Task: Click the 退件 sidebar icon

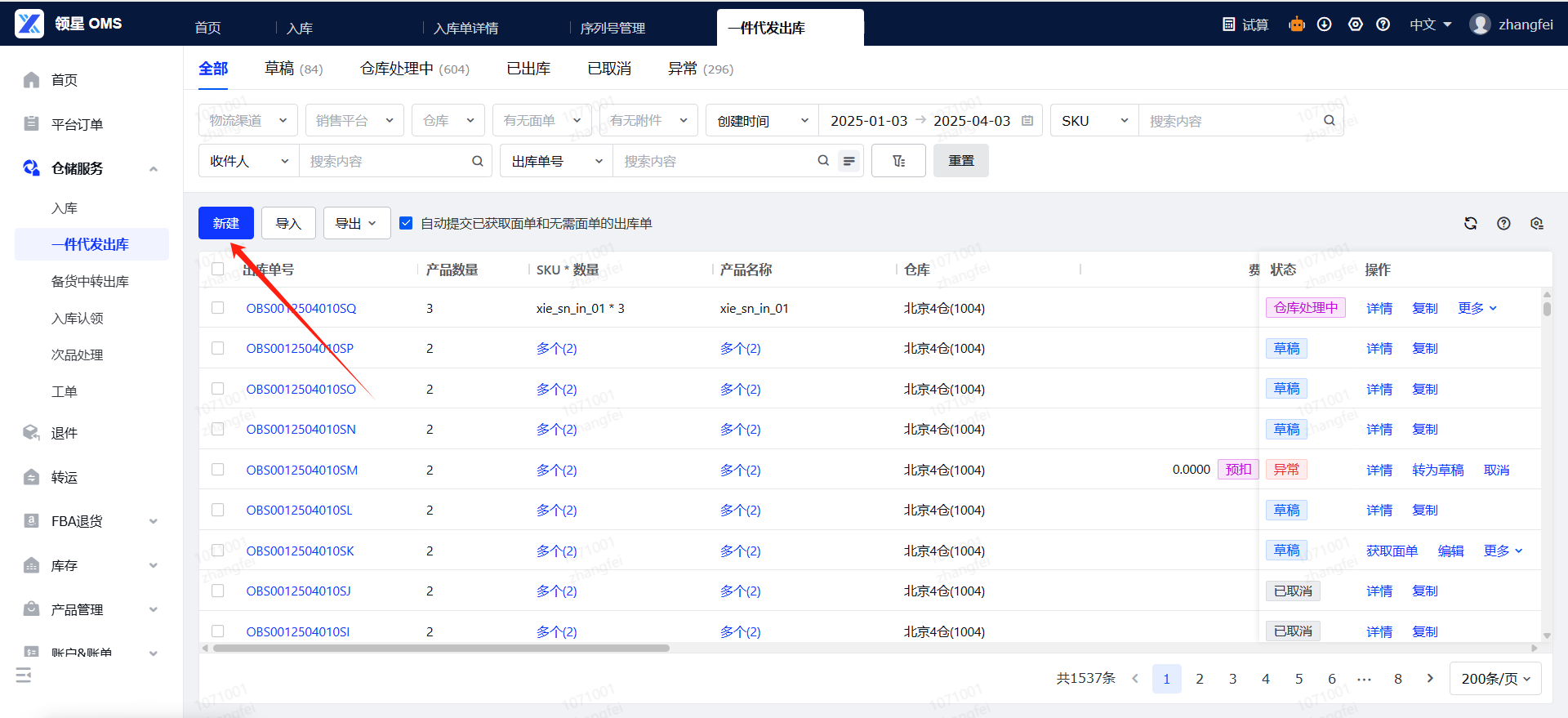Action: click(32, 433)
